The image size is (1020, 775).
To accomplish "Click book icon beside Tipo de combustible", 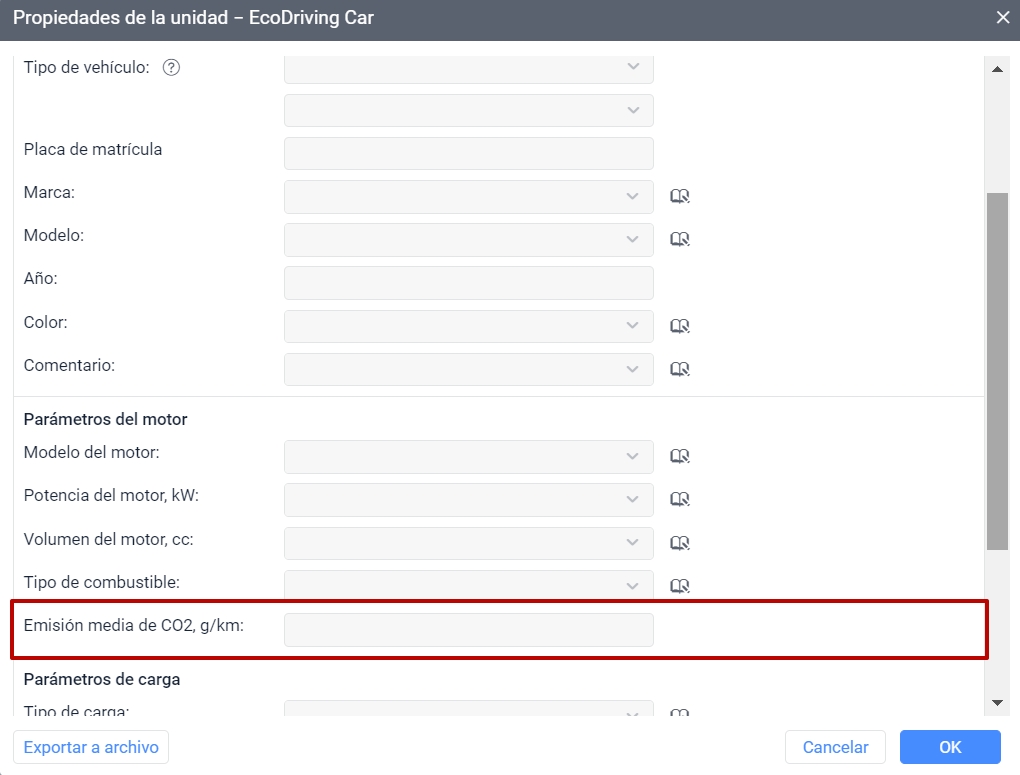I will pos(680,585).
